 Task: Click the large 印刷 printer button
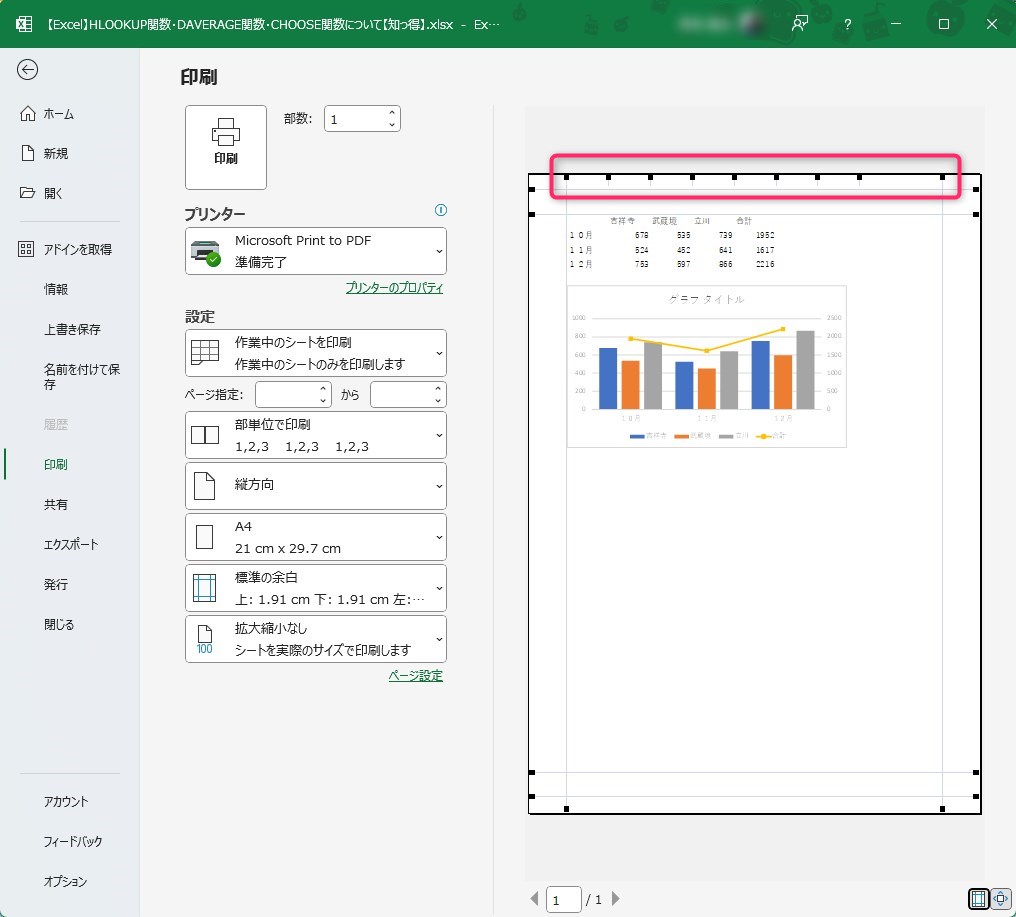(x=226, y=147)
